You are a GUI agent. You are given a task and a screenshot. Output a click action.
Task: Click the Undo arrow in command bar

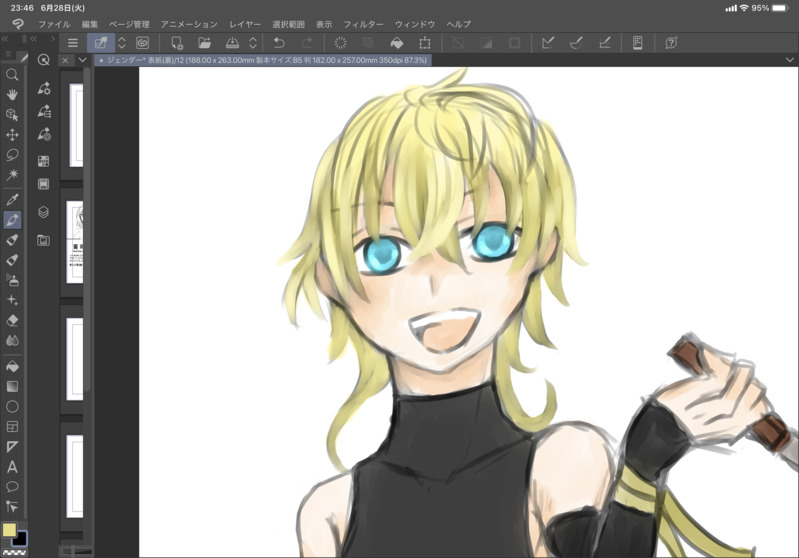[x=279, y=43]
